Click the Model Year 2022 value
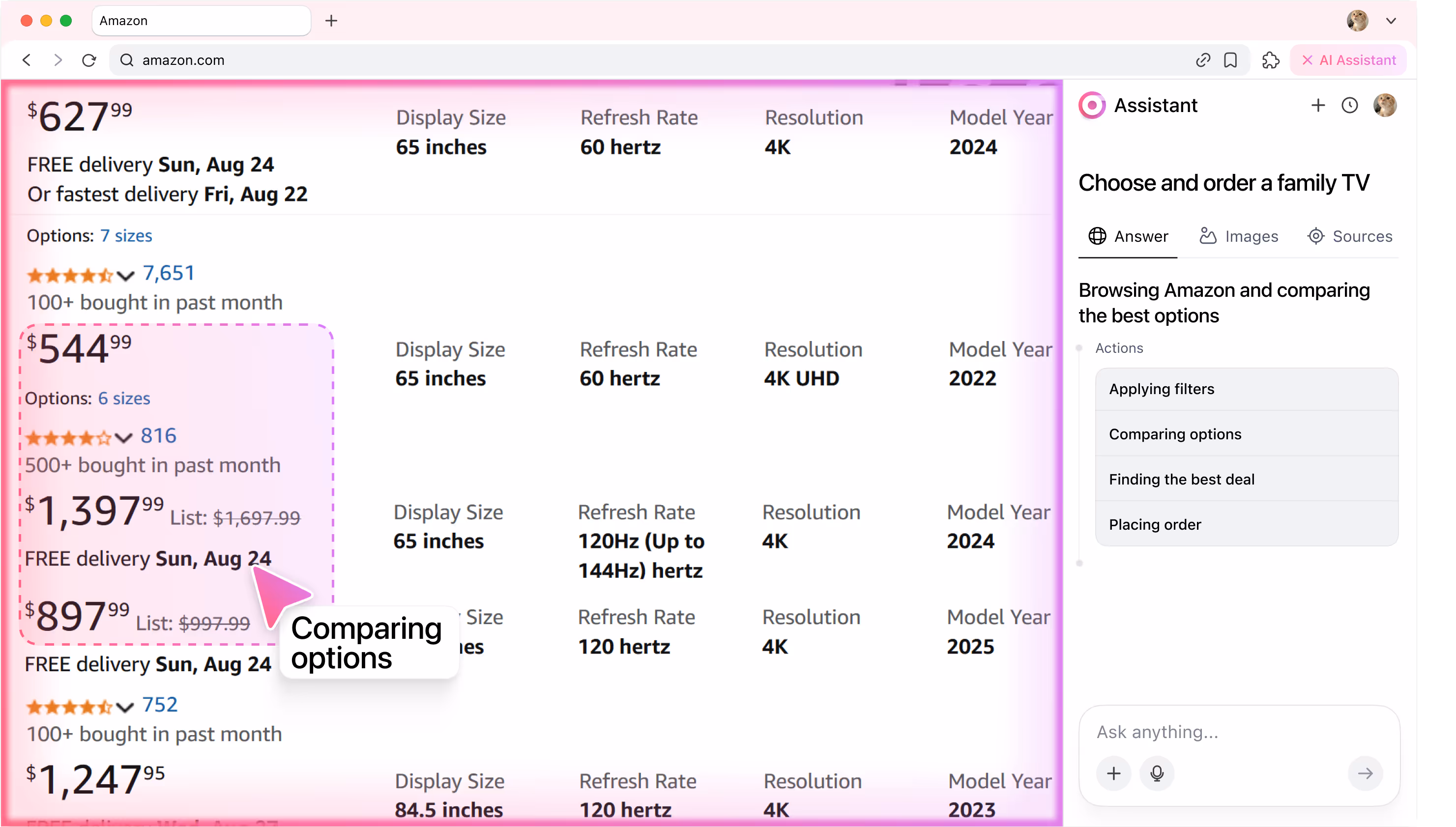 point(972,378)
